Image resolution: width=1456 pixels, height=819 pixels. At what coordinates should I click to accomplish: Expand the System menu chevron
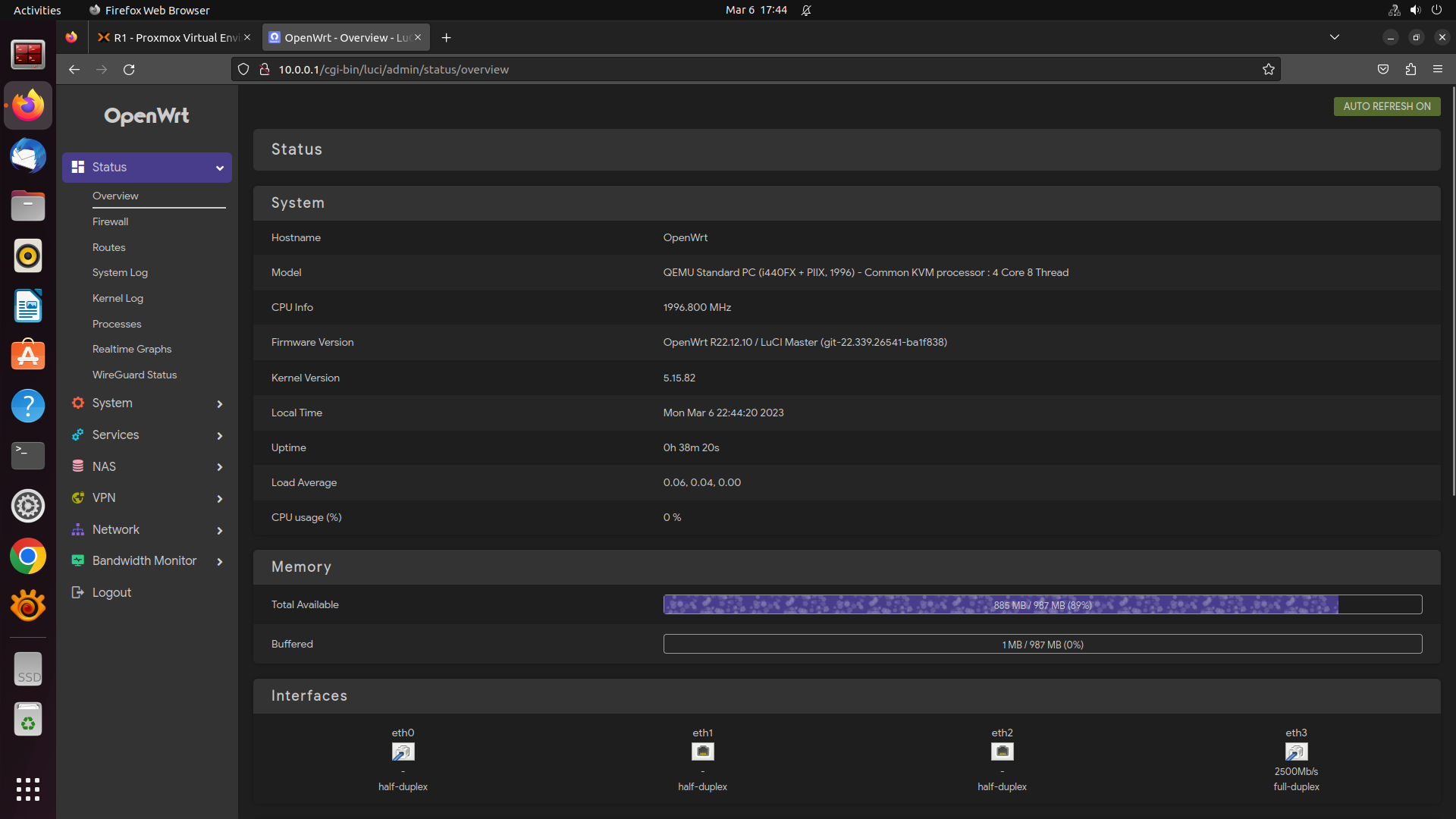(x=220, y=403)
